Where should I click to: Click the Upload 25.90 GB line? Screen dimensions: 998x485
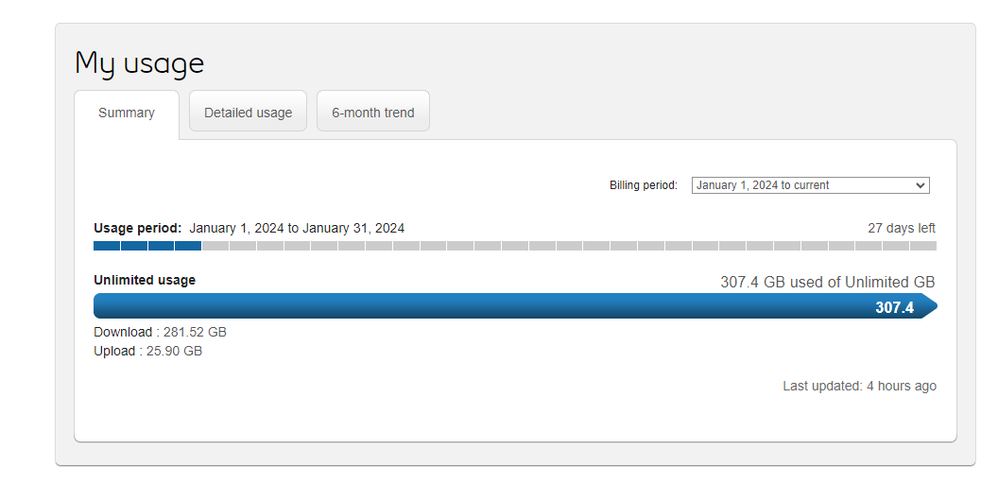148,351
